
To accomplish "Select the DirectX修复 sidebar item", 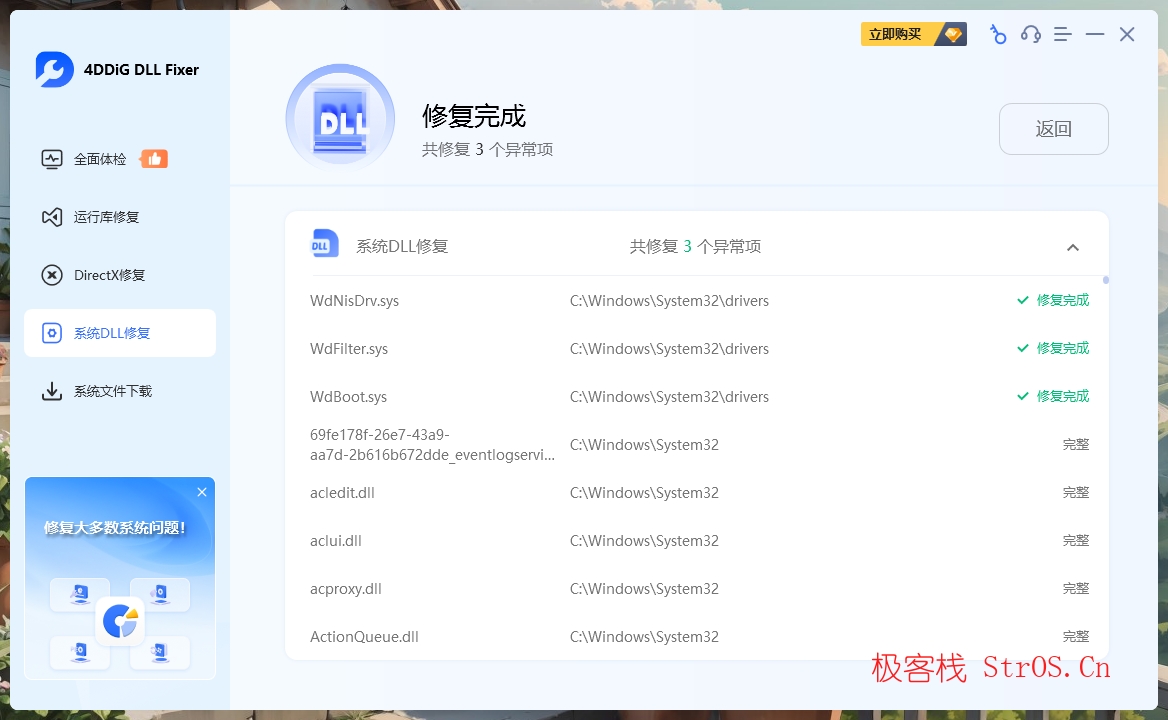I will tap(120, 275).
